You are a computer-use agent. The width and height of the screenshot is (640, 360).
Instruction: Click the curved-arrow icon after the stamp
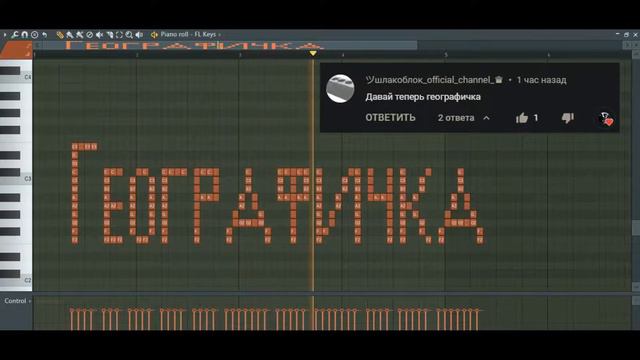click(x=44, y=35)
